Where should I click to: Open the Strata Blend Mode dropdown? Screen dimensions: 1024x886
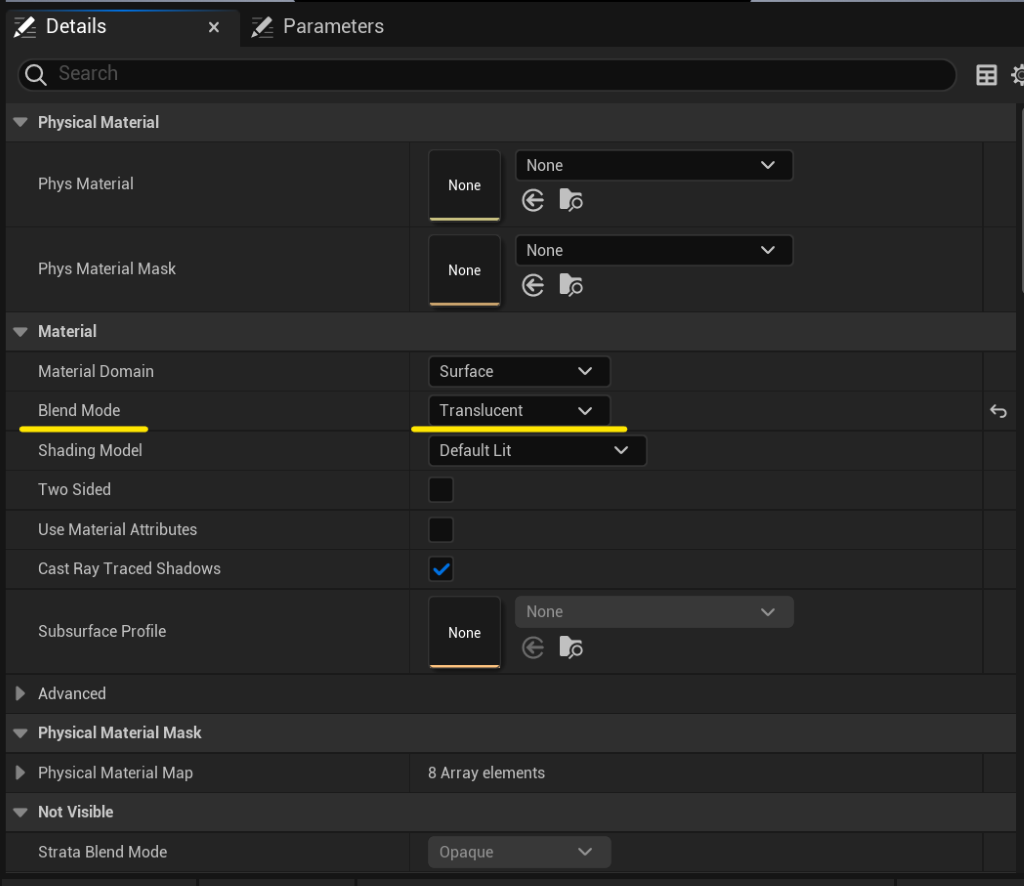[x=519, y=852]
